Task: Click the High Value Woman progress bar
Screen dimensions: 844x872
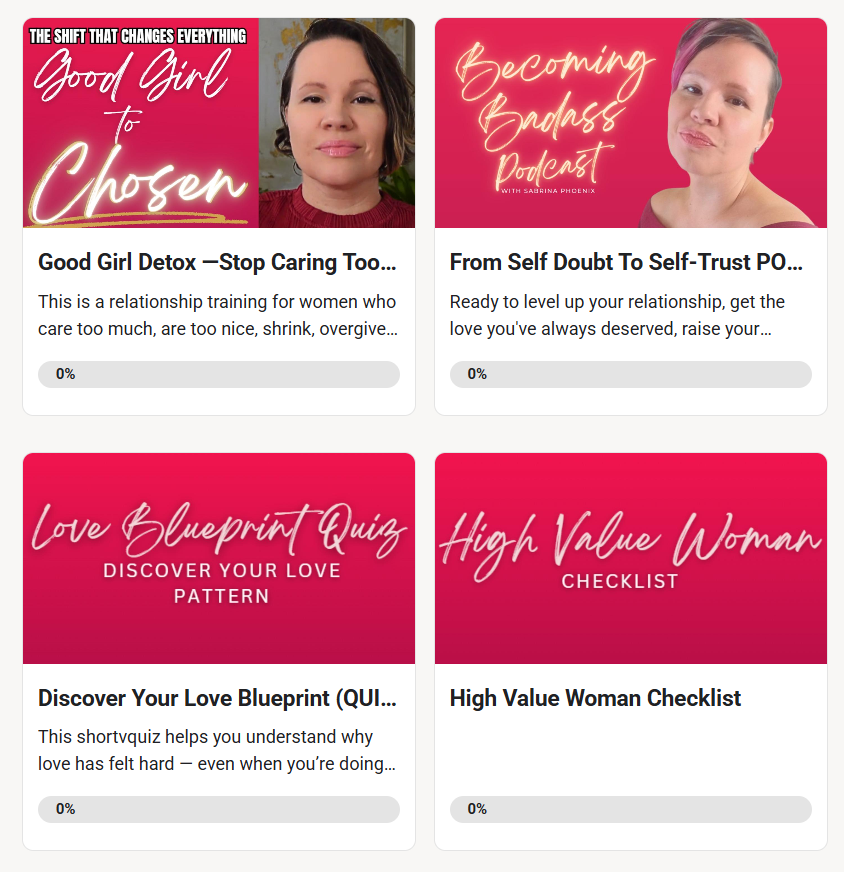Action: [x=630, y=809]
